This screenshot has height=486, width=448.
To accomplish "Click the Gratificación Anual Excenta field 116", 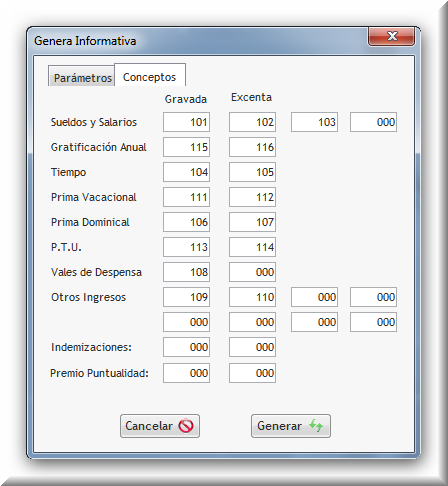I will (x=252, y=147).
